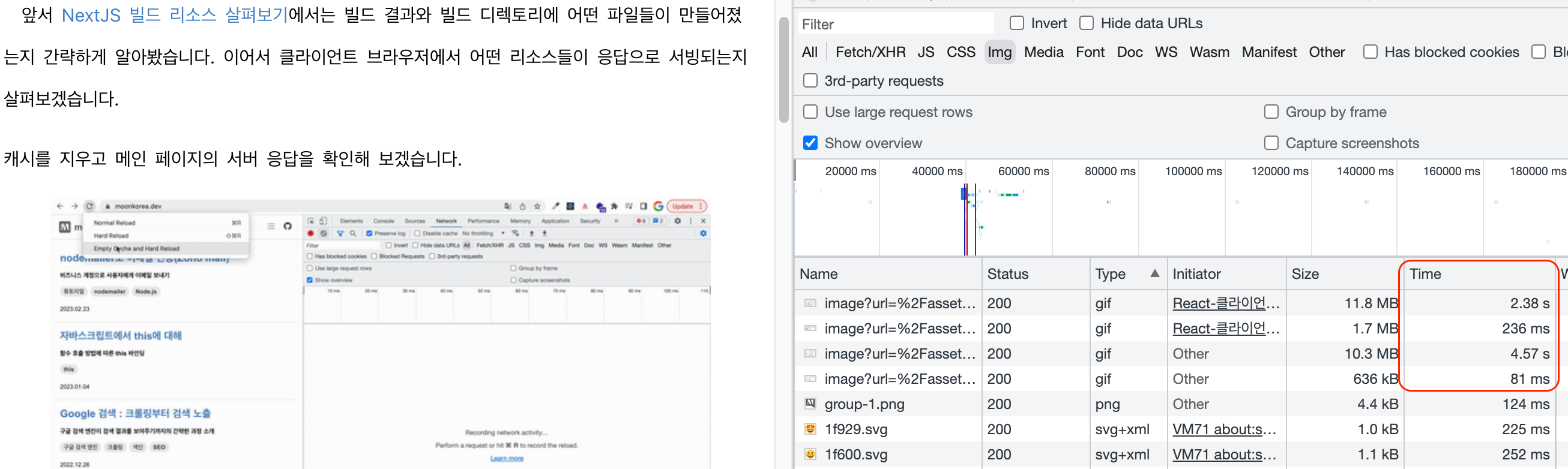Viewport: 1568px width, 469px height.
Task: Check the 3rd-party requests checkbox
Action: 810,80
